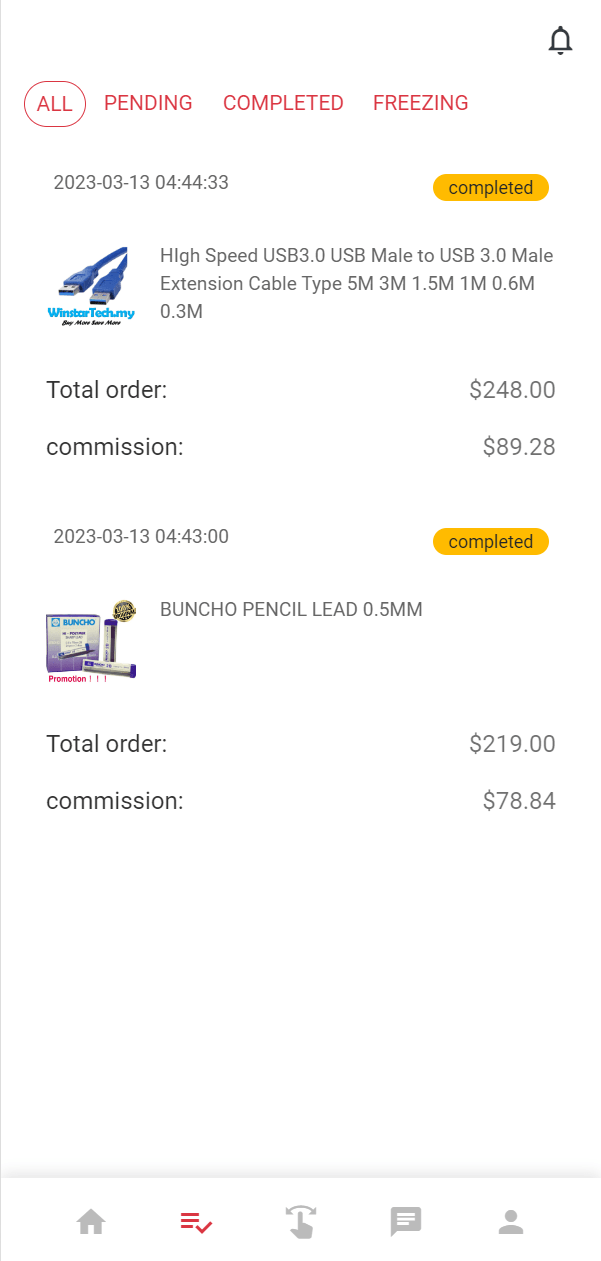
Task: Open orders list icon in bottom bar
Action: tap(196, 1221)
